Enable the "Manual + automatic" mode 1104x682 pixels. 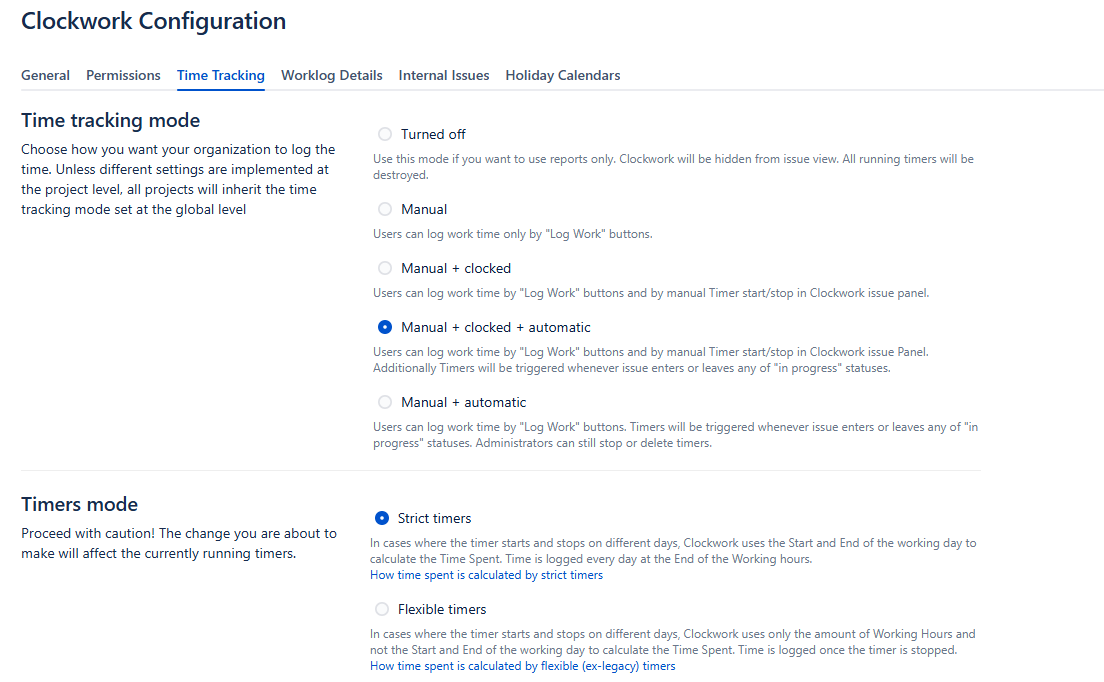385,402
